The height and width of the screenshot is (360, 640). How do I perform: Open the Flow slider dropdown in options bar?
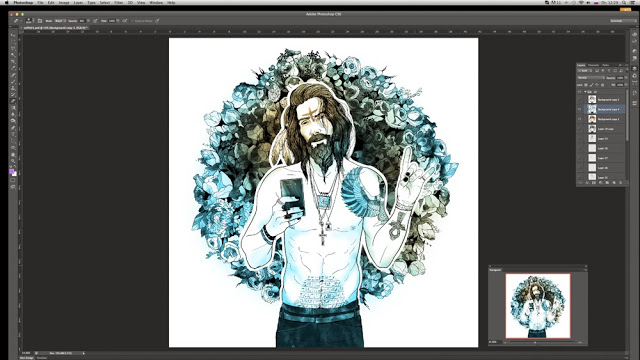(x=118, y=21)
